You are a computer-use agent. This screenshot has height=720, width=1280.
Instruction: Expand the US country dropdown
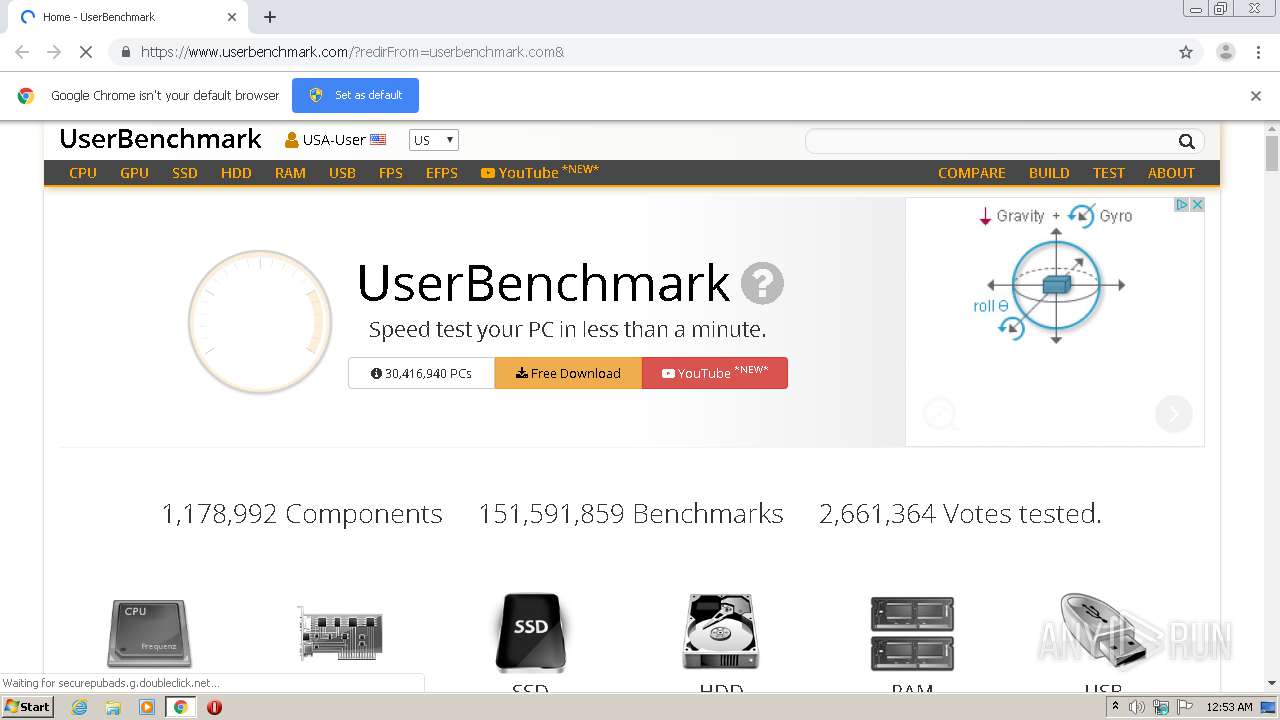click(434, 140)
